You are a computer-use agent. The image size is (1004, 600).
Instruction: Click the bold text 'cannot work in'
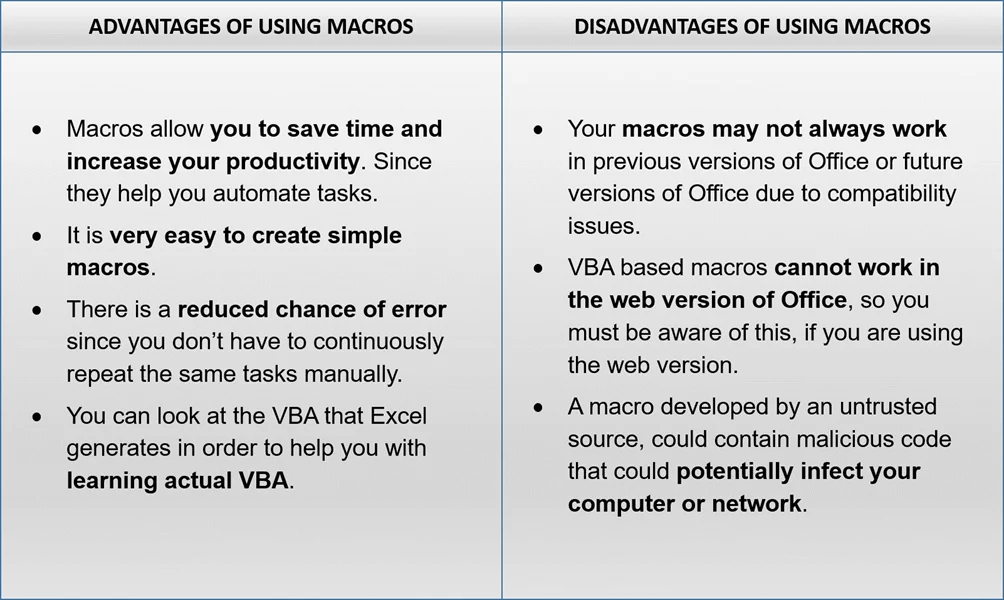point(857,267)
